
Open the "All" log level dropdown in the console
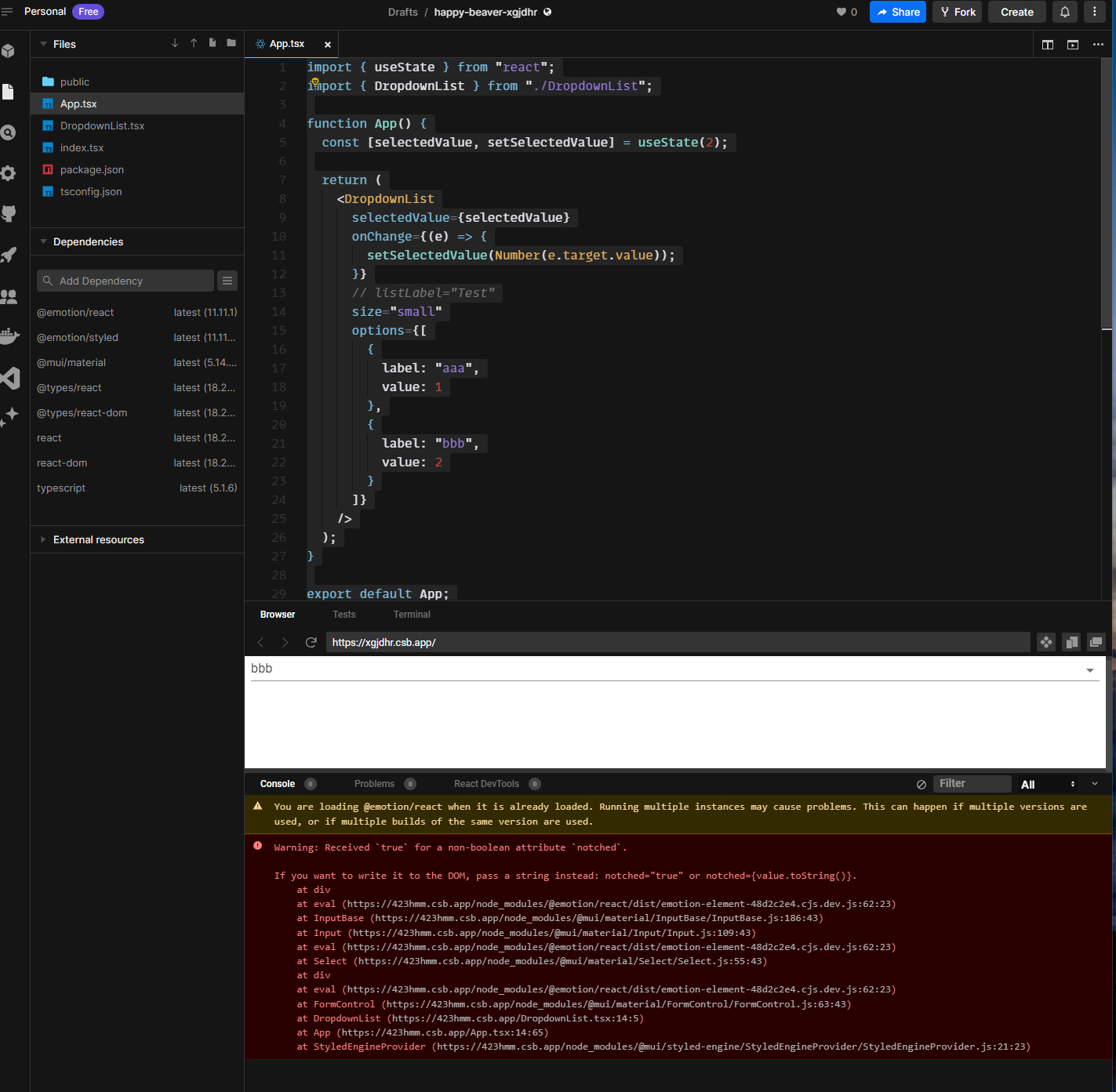click(1046, 783)
